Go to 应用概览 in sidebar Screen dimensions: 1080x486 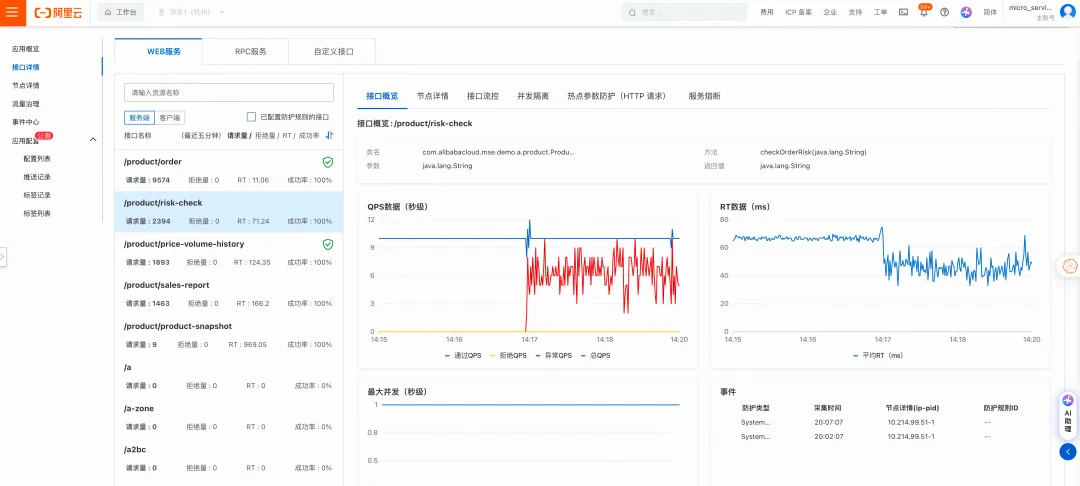pos(25,50)
